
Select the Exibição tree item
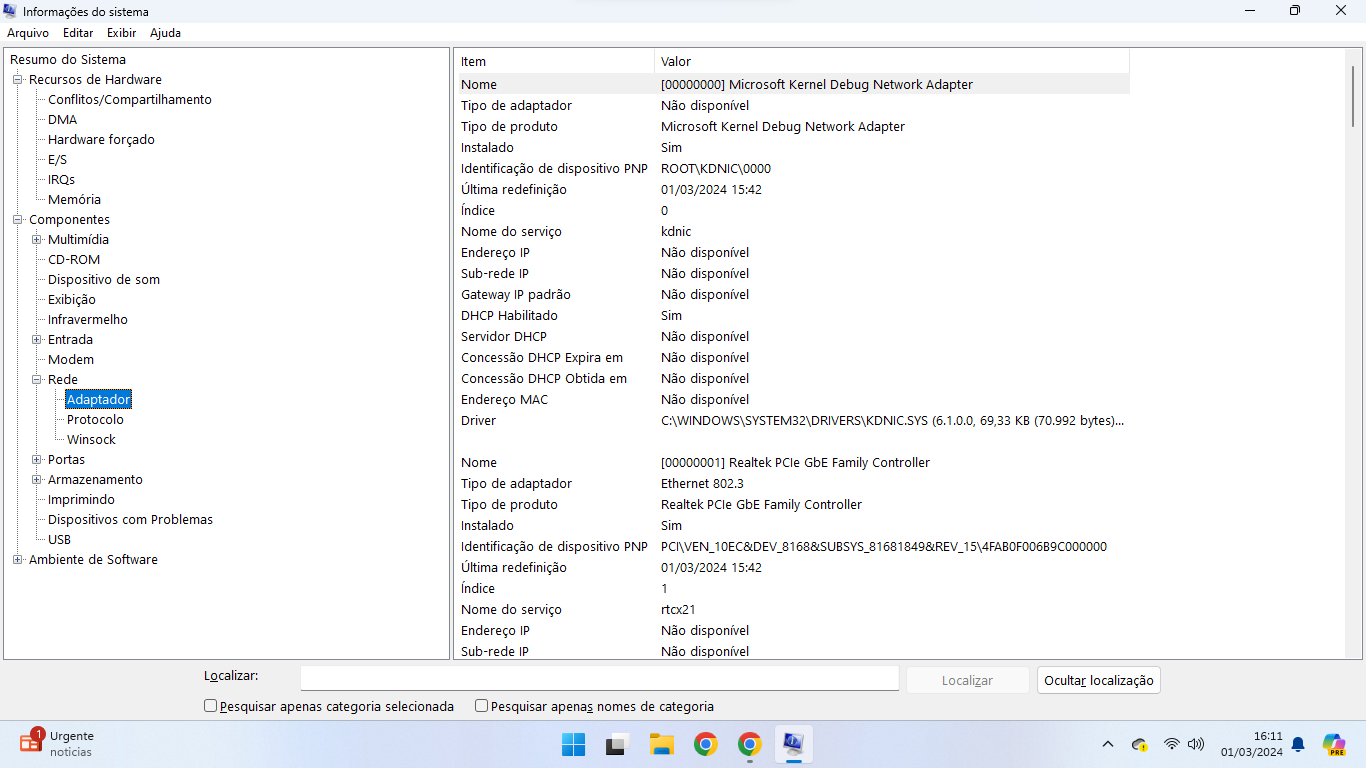pyautogui.click(x=72, y=300)
